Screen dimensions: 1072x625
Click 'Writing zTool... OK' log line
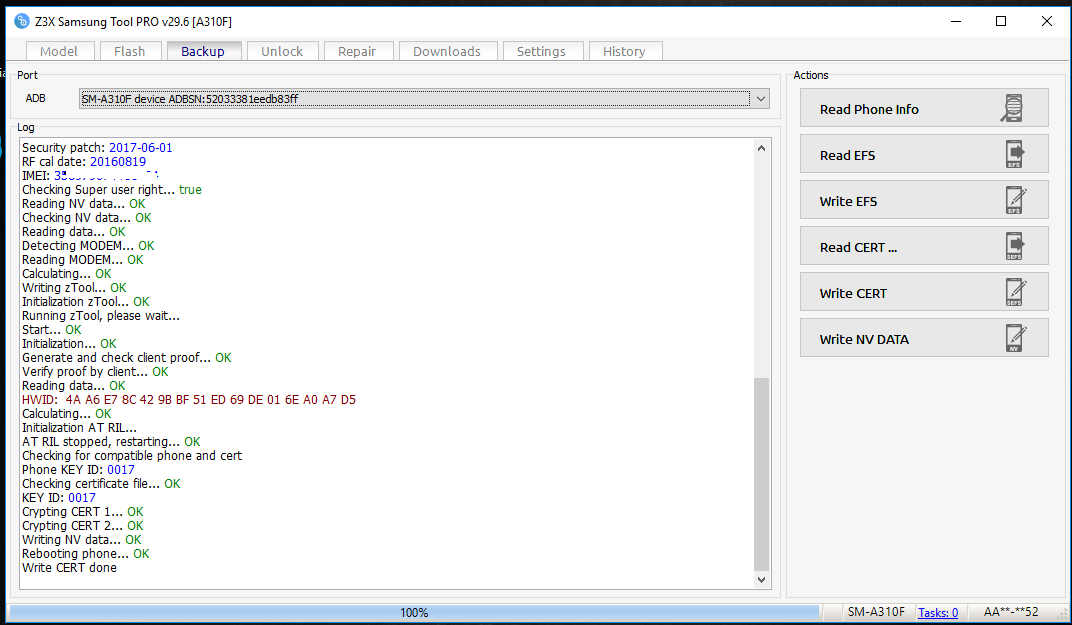74,287
